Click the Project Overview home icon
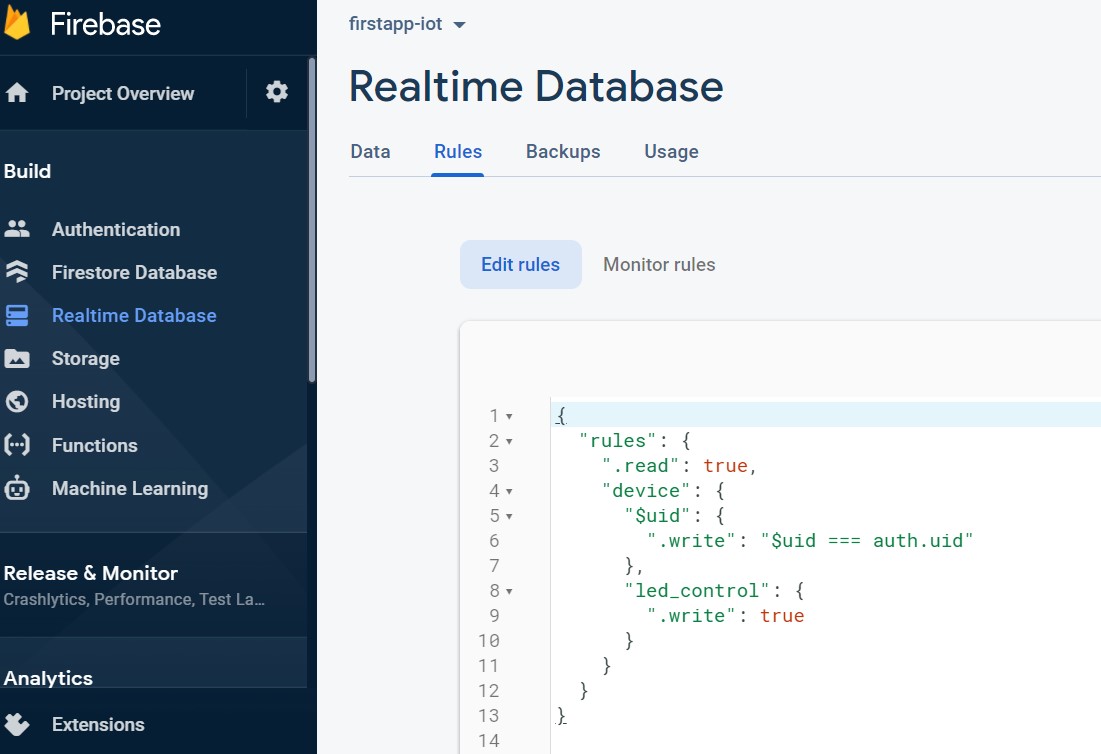Viewport: 1101px width, 754px height. (x=17, y=93)
